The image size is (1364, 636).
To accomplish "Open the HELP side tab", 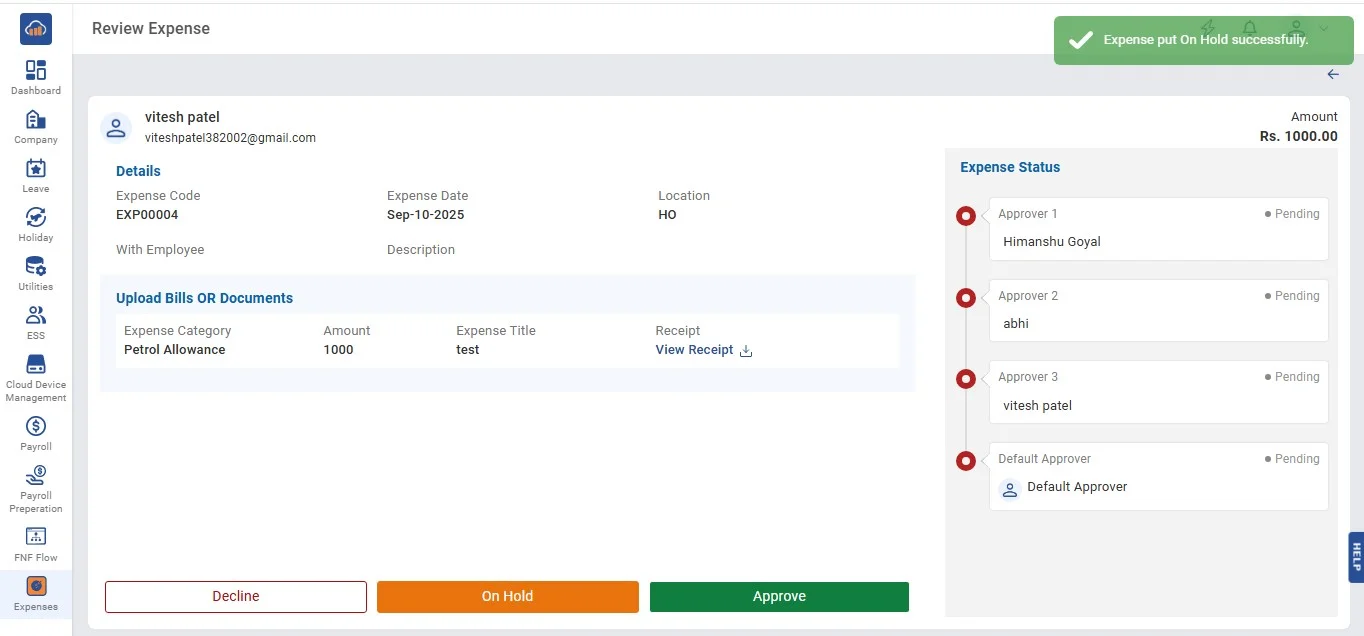I will pos(1355,556).
